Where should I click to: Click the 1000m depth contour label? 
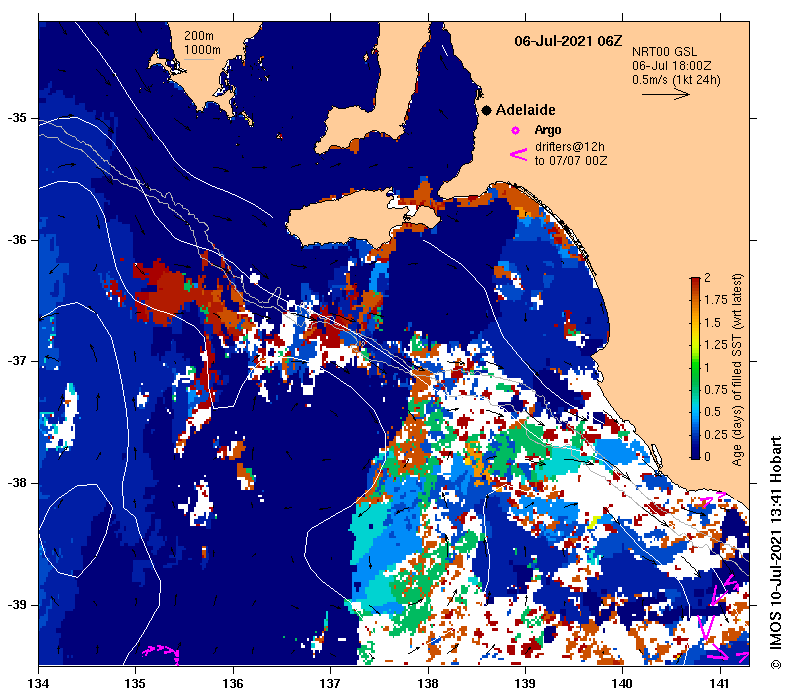tap(202, 50)
